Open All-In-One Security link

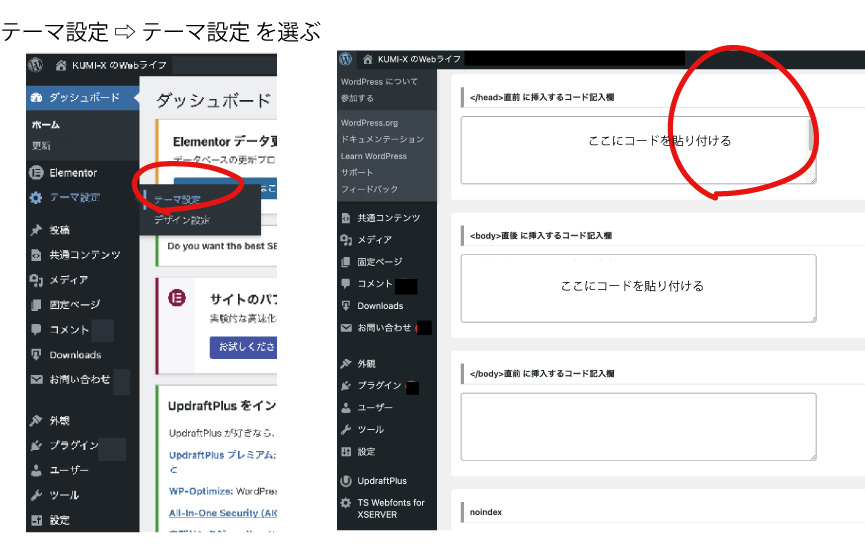click(223, 513)
